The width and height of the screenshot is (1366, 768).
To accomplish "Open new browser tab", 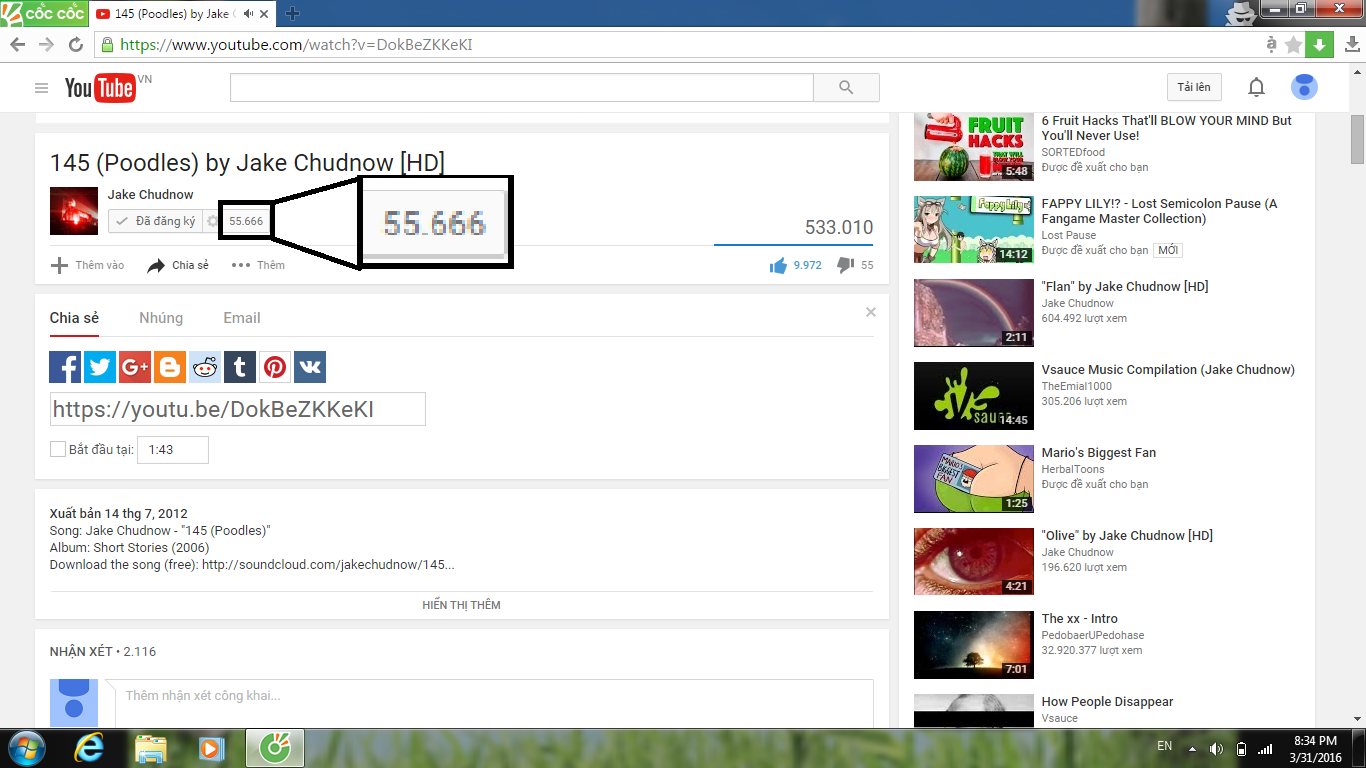I will tap(292, 14).
